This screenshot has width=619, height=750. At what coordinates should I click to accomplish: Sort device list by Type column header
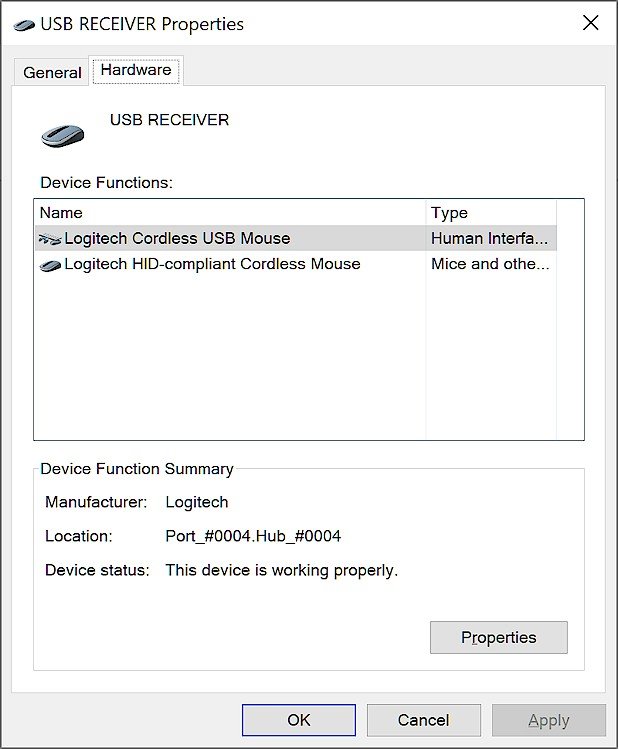point(489,213)
